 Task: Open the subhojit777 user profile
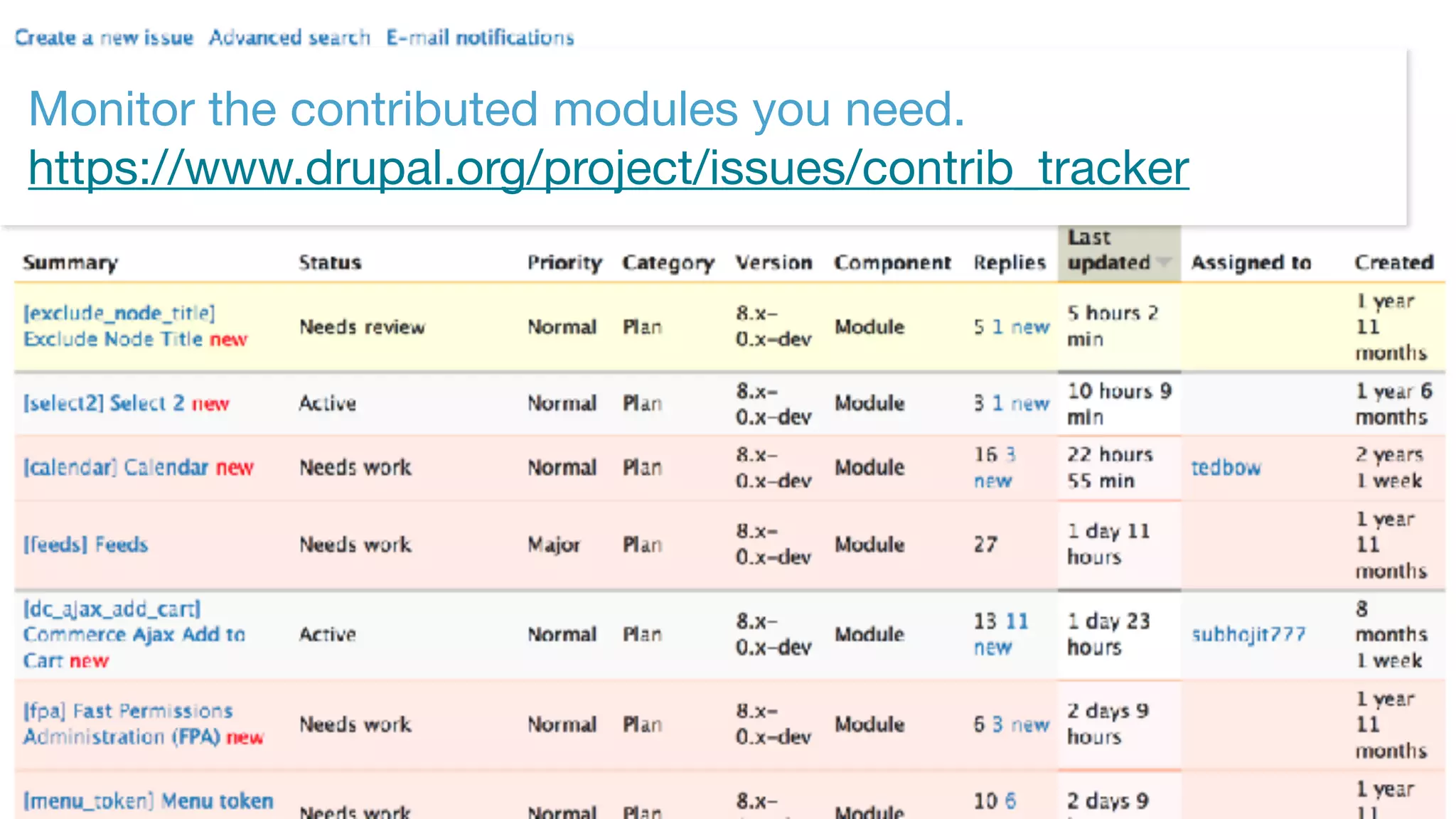pyautogui.click(x=1248, y=634)
